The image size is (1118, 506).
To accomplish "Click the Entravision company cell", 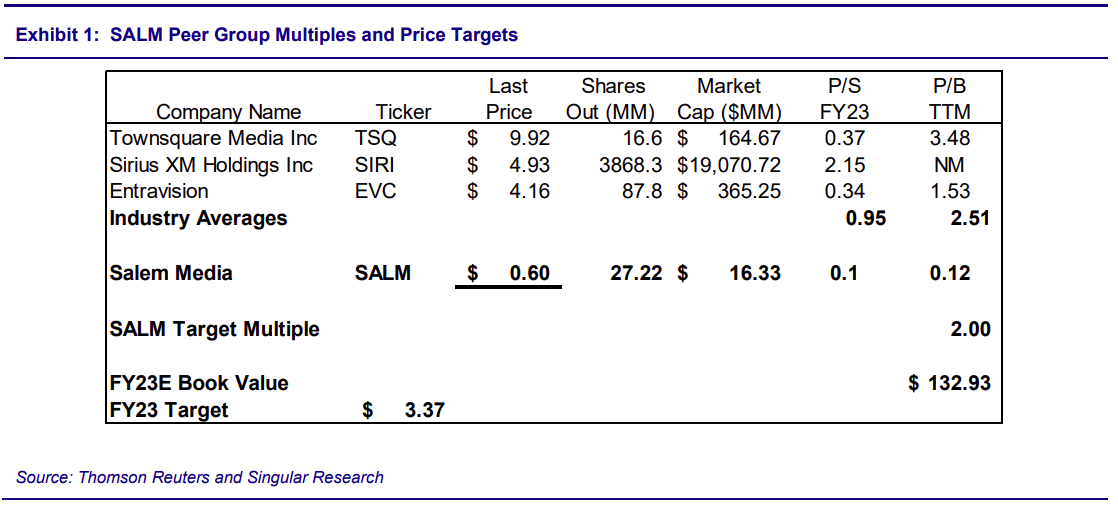I will click(x=159, y=191).
